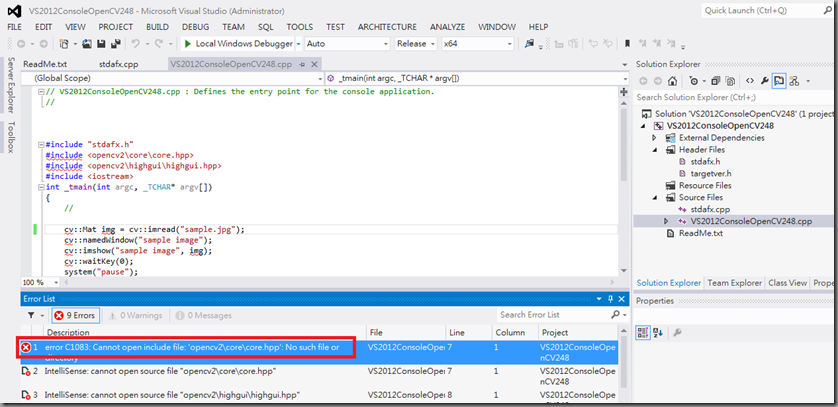Click Search Solution Explorer field

[x=735, y=97]
